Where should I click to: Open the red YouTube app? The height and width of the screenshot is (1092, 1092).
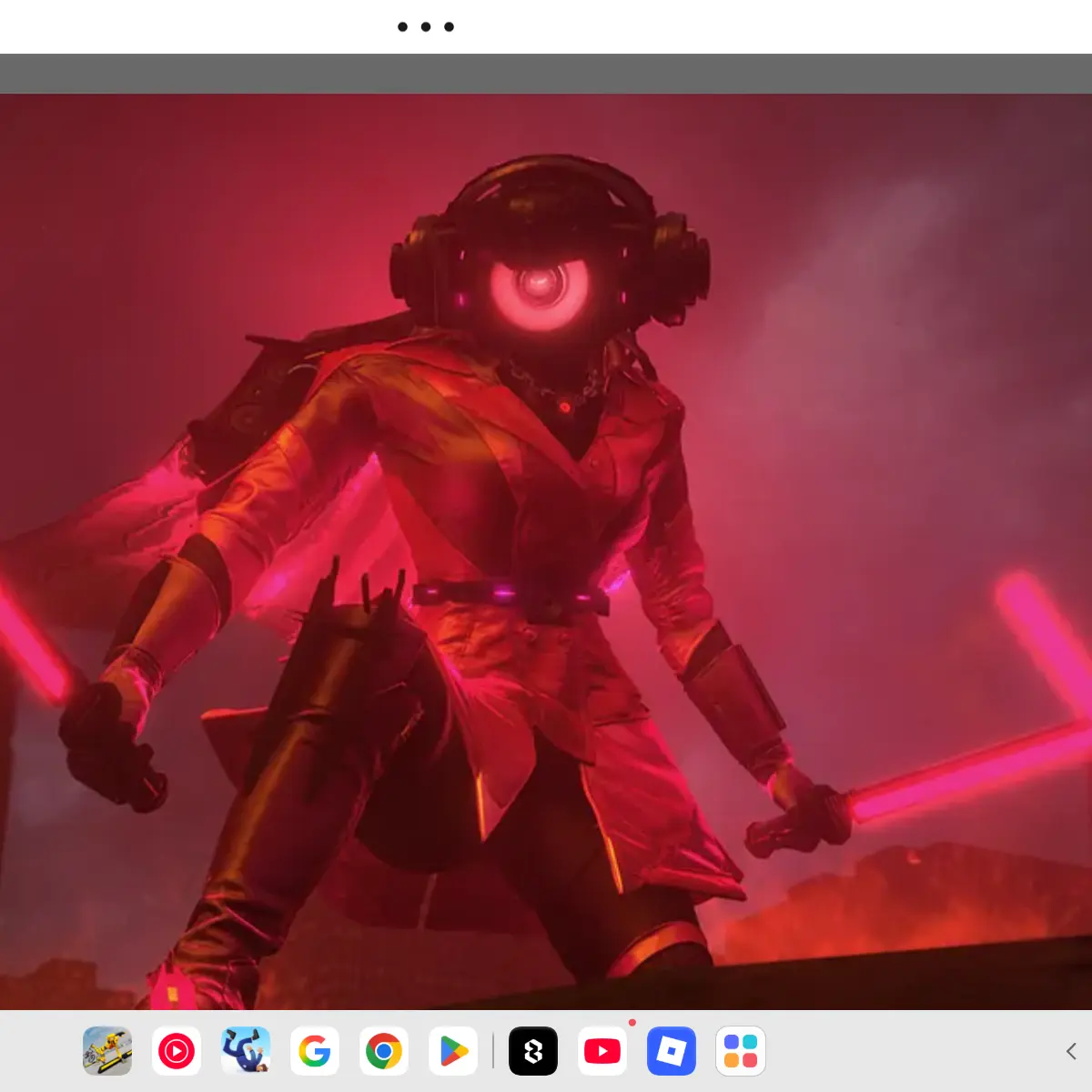point(602,1051)
